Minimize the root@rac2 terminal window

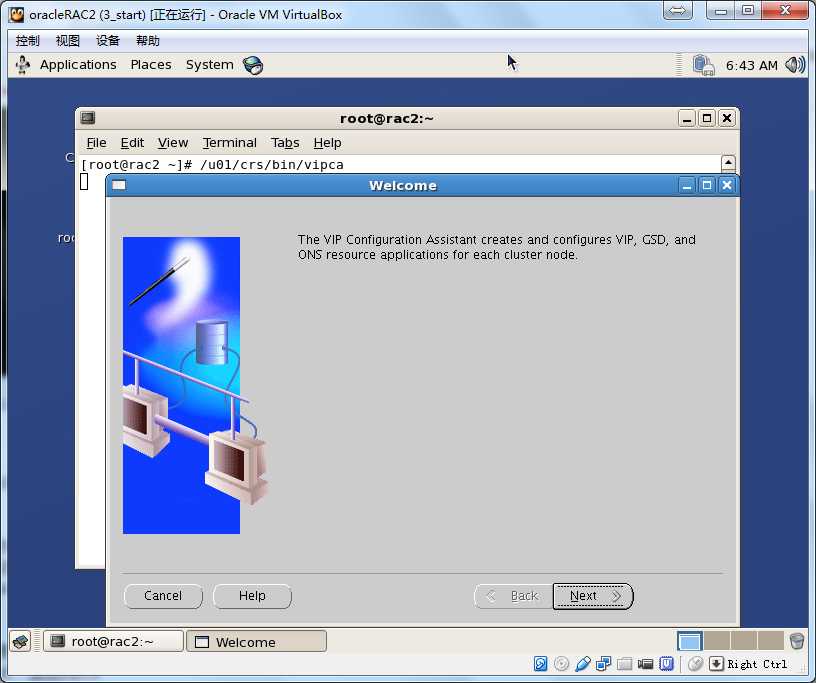pyautogui.click(x=687, y=119)
